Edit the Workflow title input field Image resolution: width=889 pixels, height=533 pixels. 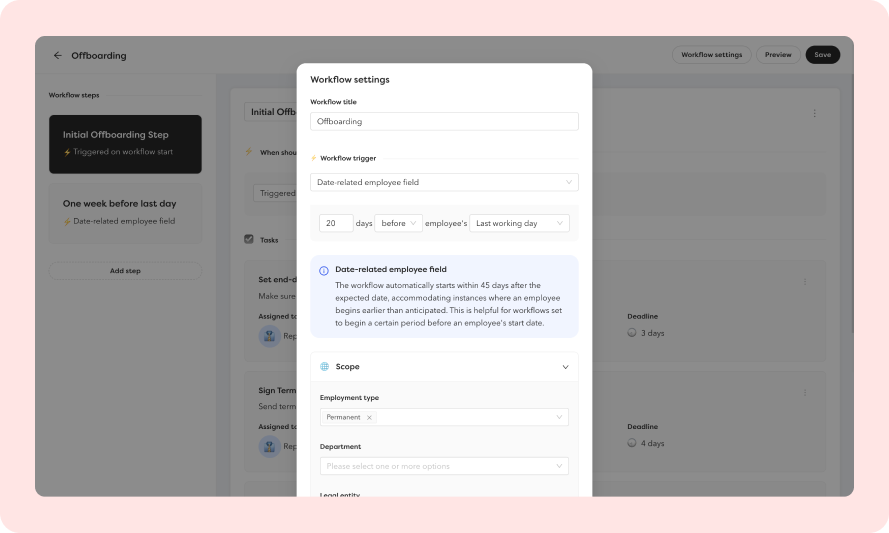point(444,121)
